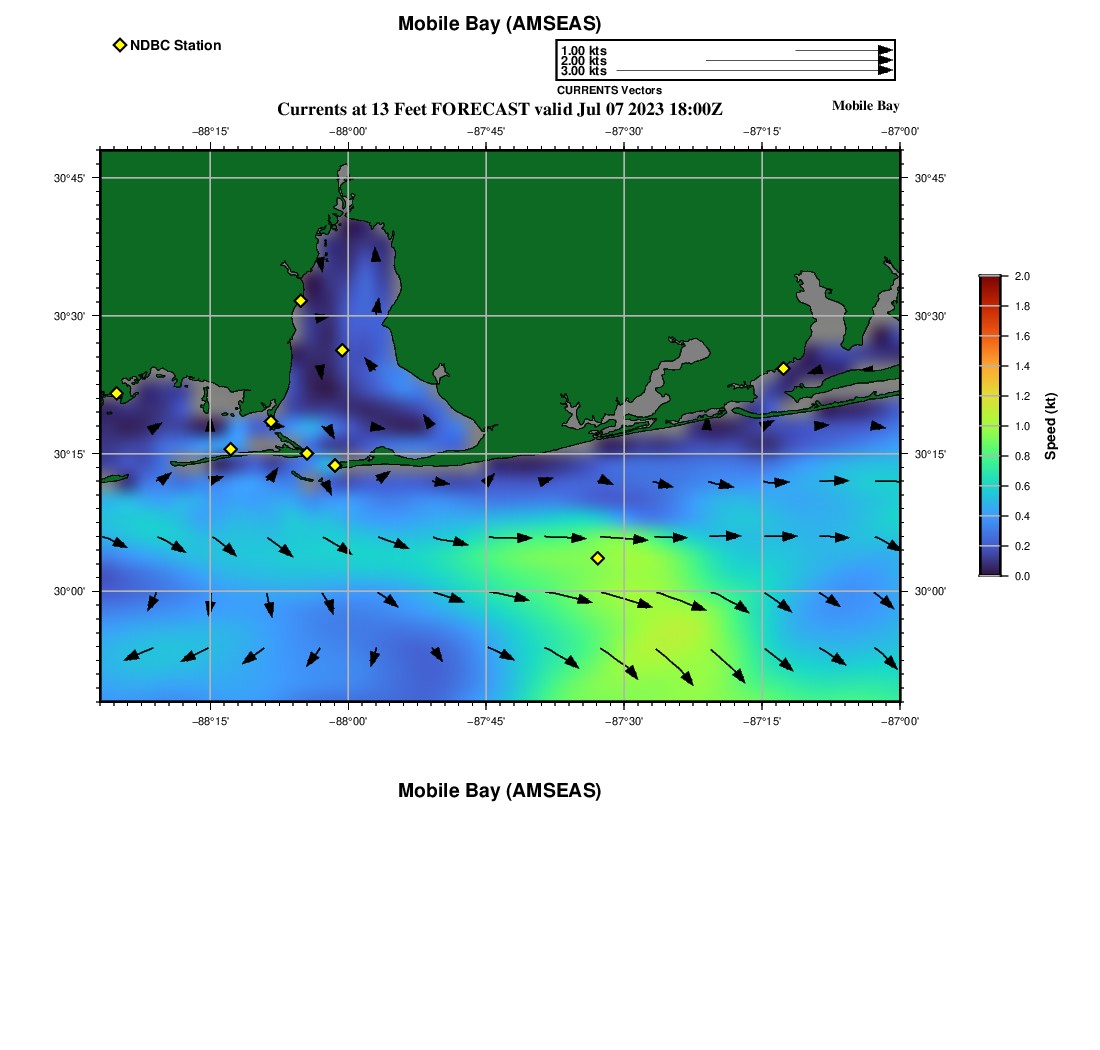Click the bottom 'Mobile Bay (AMSEAS)' title

[x=499, y=791]
